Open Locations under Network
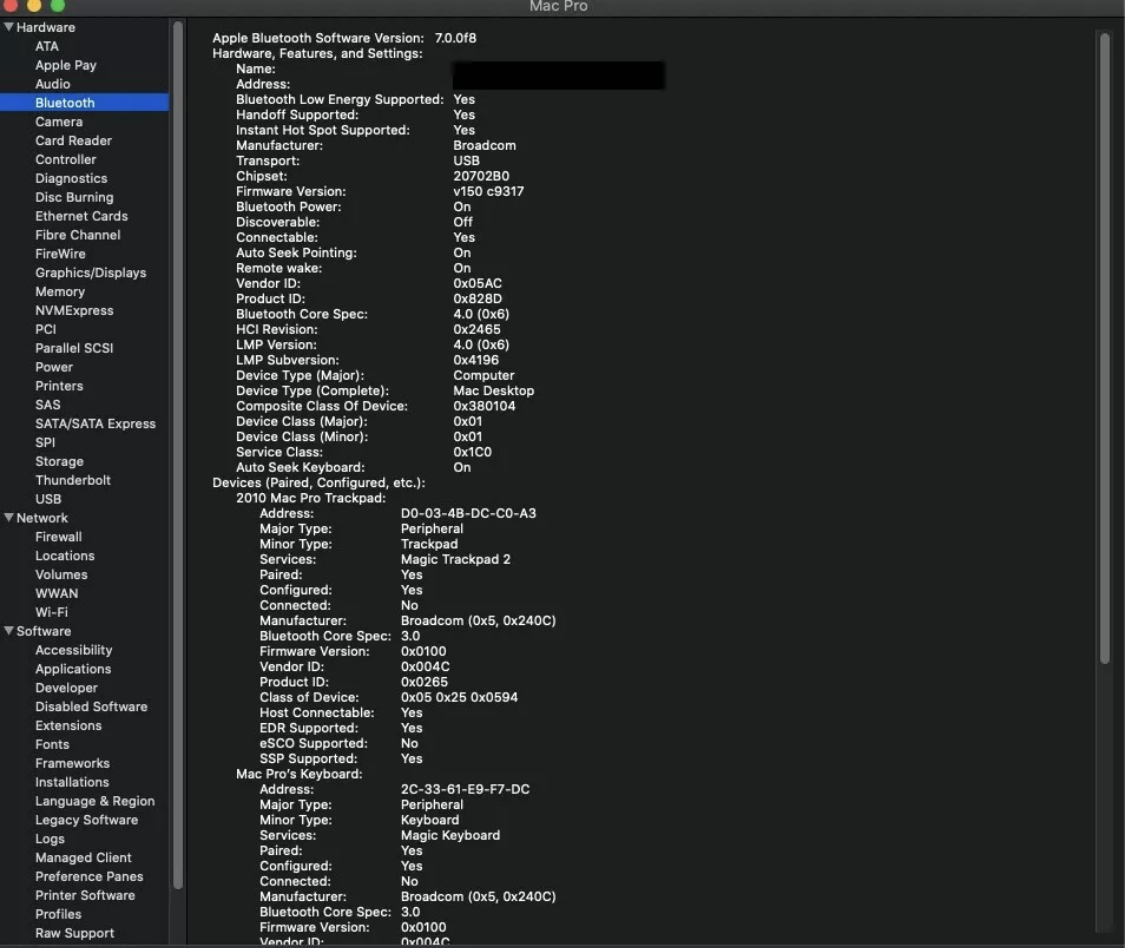1125x948 pixels. [65, 555]
